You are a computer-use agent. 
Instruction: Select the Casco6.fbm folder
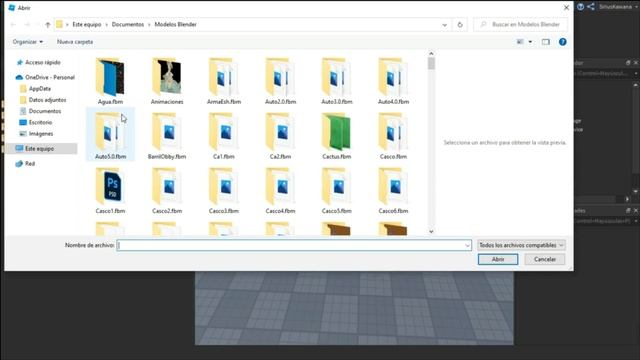click(393, 190)
